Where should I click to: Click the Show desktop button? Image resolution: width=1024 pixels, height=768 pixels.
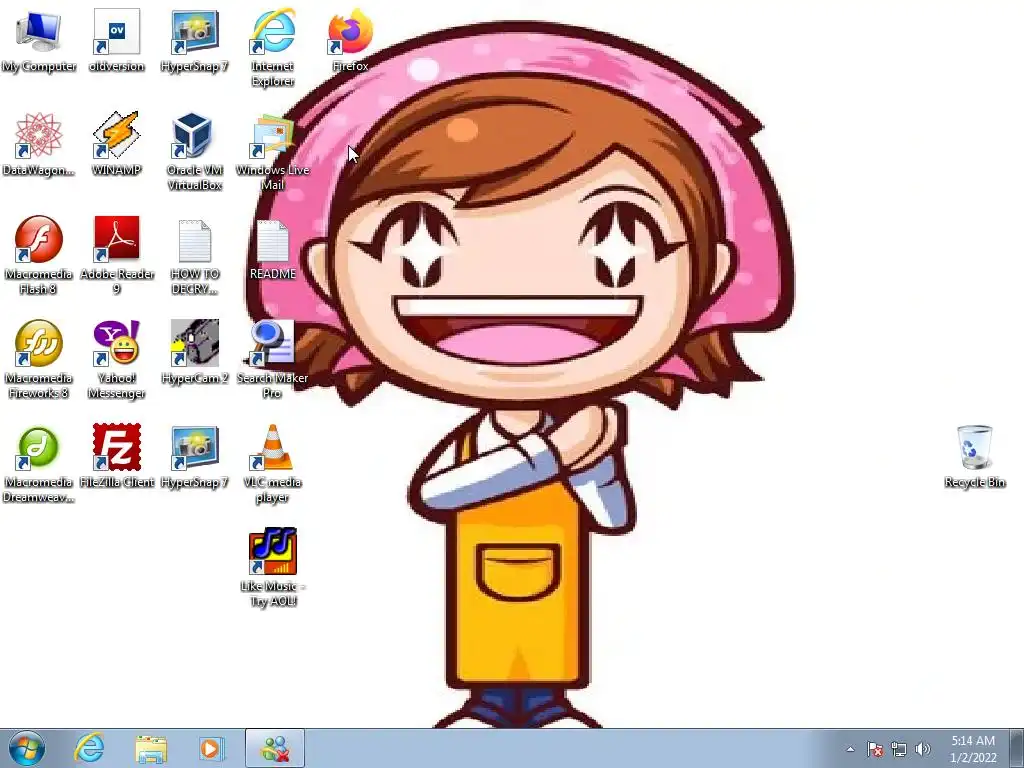[1016, 748]
